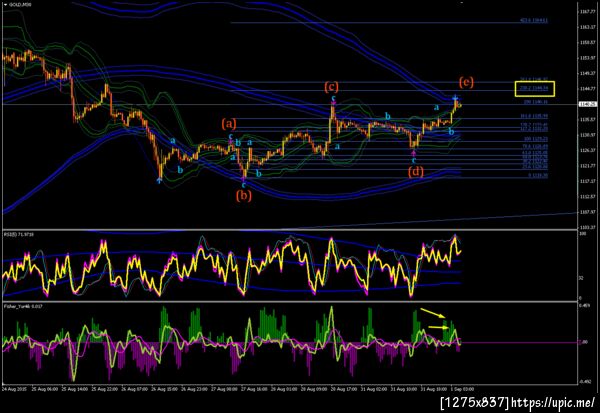Click the 423.6 Fibonacci level label
Viewport: 600px width, 413px height.
click(x=533, y=20)
